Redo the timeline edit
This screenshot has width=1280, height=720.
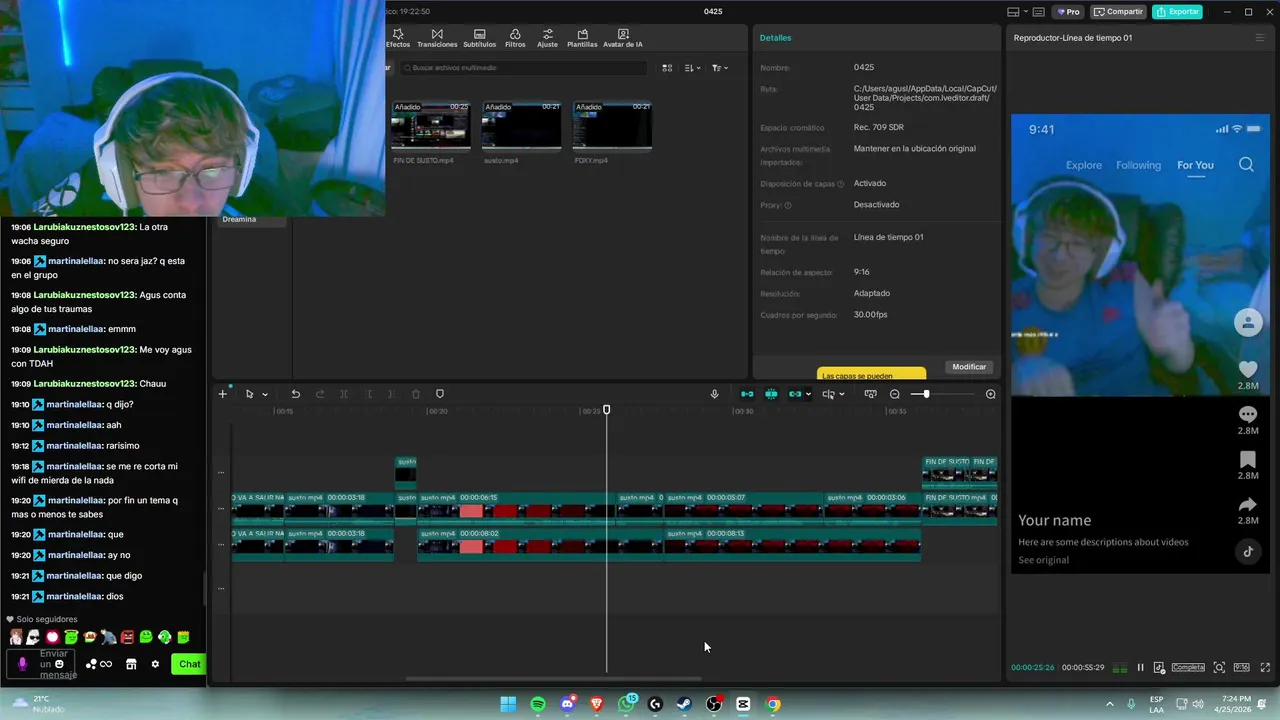(320, 394)
